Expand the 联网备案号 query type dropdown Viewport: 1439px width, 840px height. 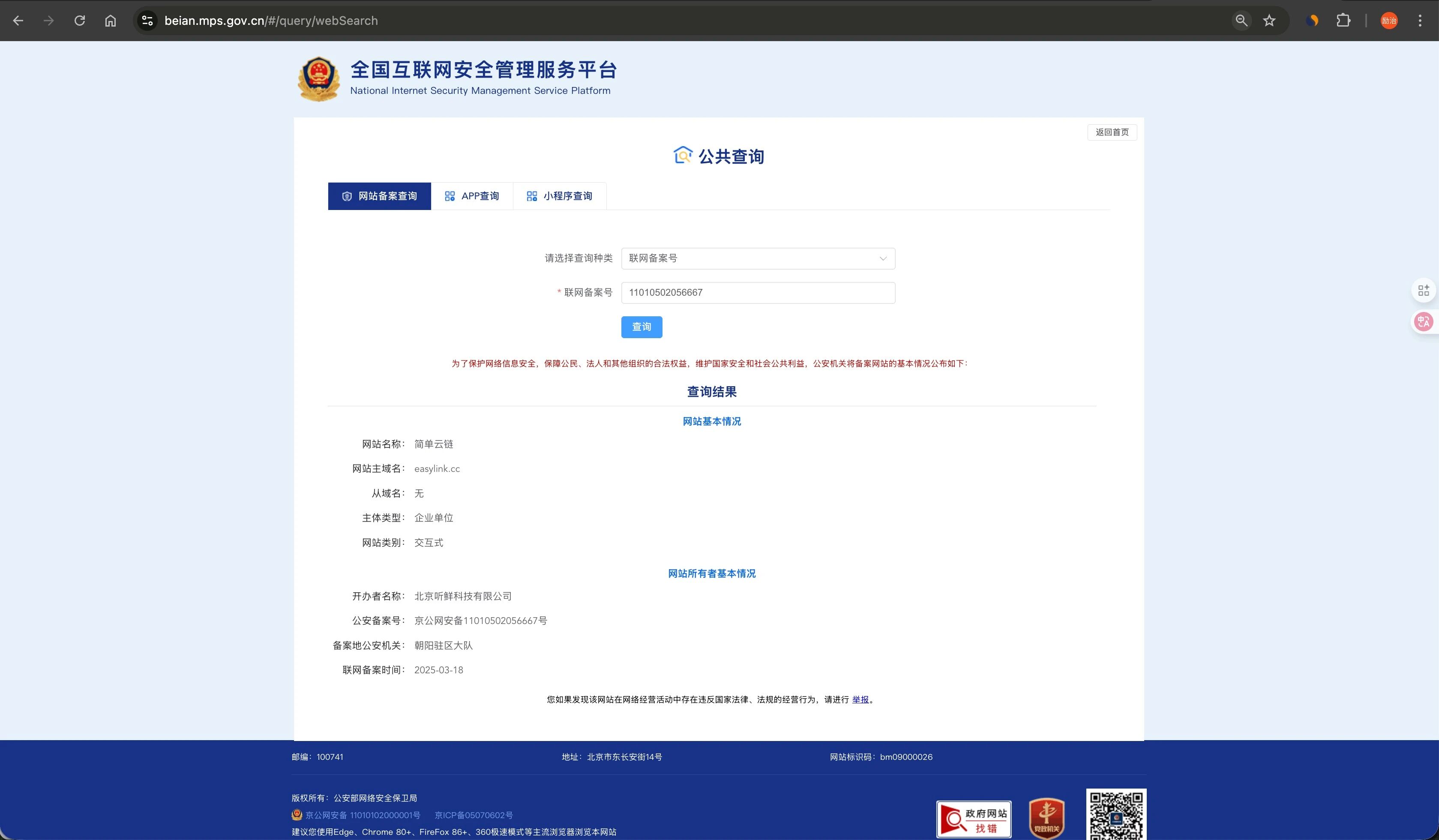758,258
